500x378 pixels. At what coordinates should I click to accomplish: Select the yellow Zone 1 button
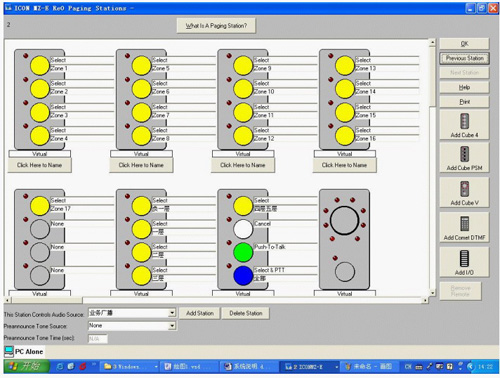[40, 65]
